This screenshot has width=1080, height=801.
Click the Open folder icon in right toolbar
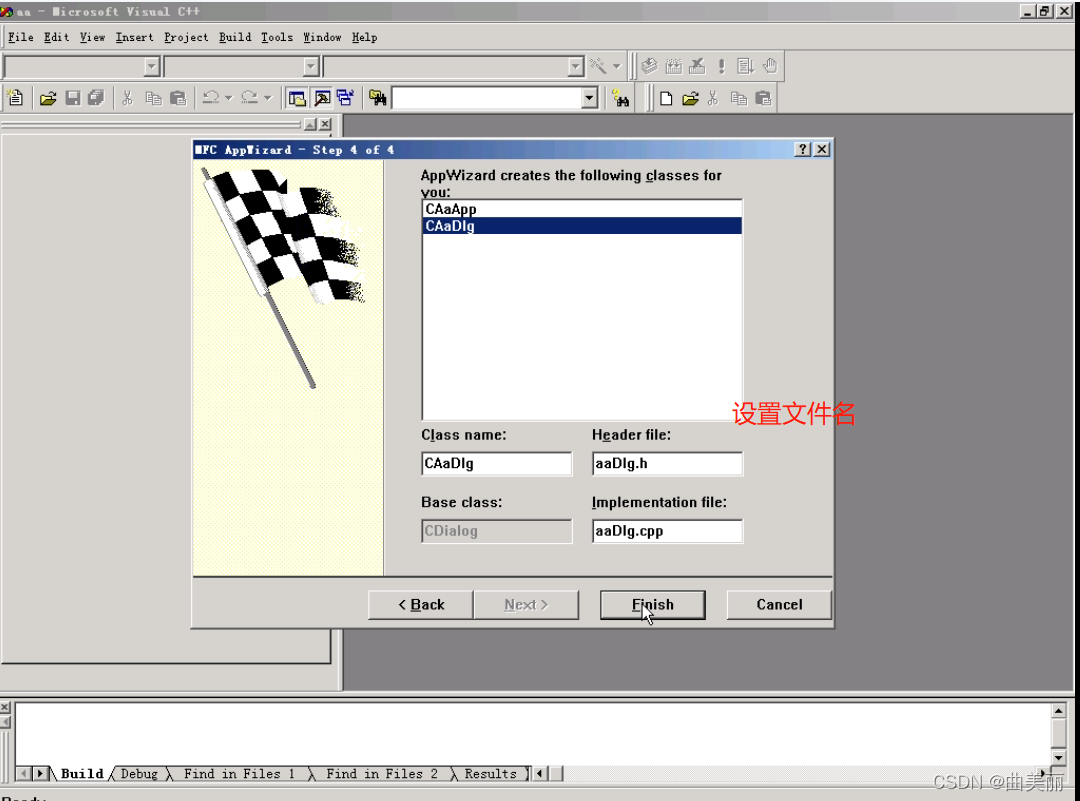pyautogui.click(x=690, y=98)
